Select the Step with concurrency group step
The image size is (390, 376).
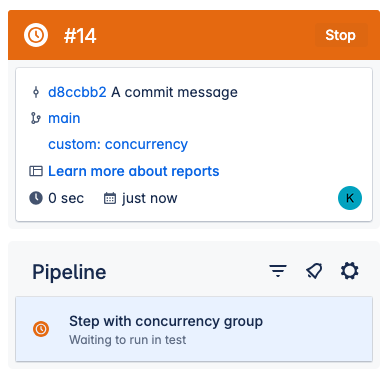click(194, 329)
